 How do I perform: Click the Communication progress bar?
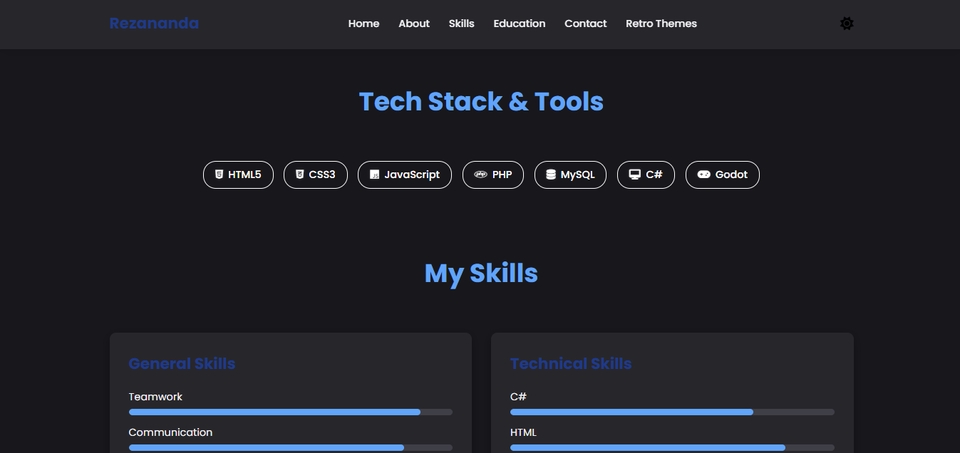coord(291,447)
